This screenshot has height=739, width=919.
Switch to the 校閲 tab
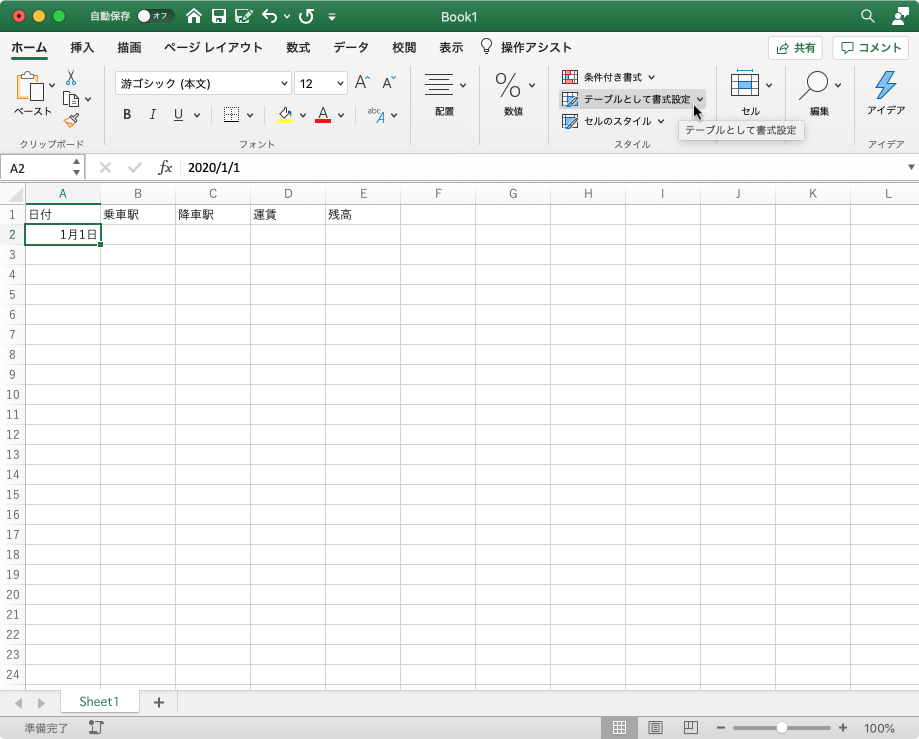pyautogui.click(x=404, y=47)
